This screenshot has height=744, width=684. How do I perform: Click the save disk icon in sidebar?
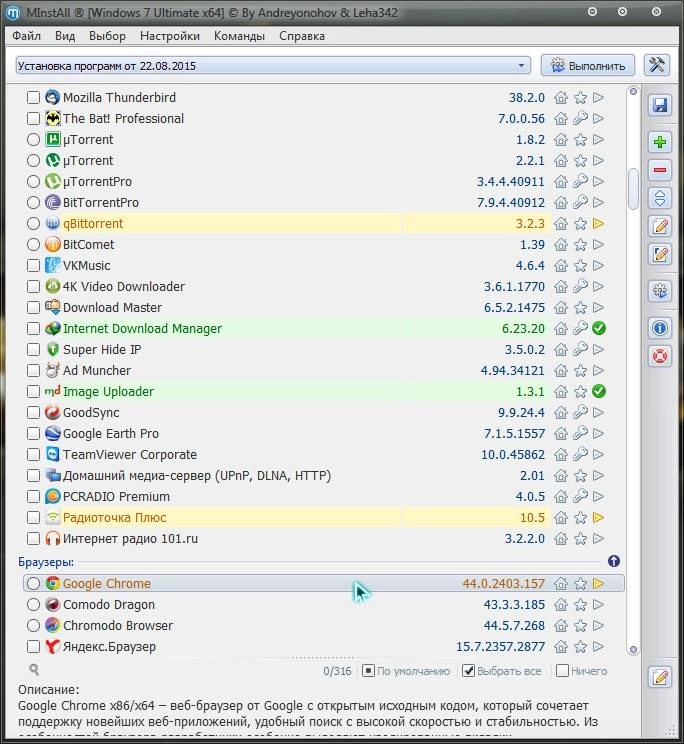(660, 105)
